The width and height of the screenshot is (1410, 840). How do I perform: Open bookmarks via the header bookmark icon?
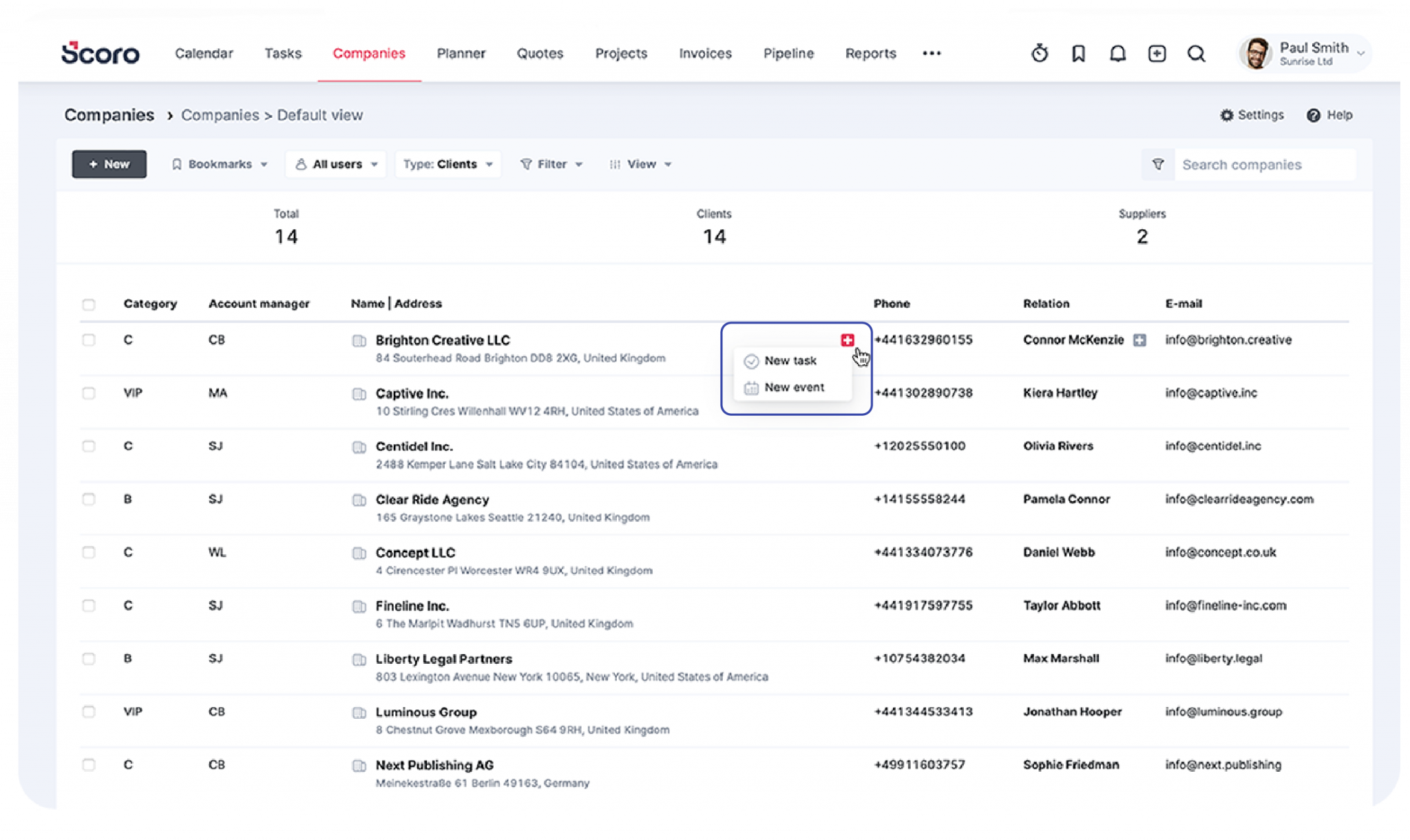pyautogui.click(x=1079, y=53)
